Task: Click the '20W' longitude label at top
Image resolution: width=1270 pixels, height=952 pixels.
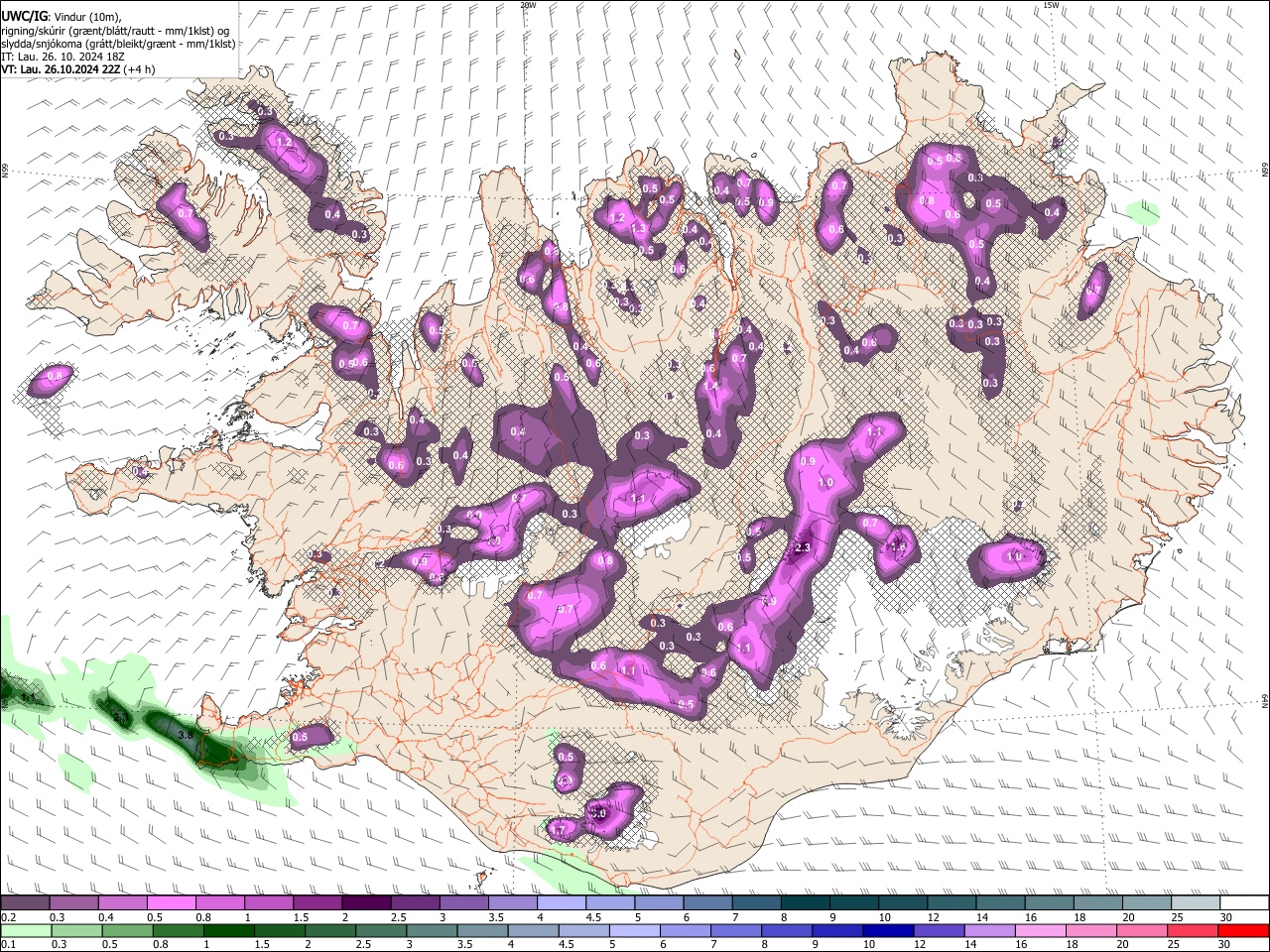Action: [x=528, y=5]
